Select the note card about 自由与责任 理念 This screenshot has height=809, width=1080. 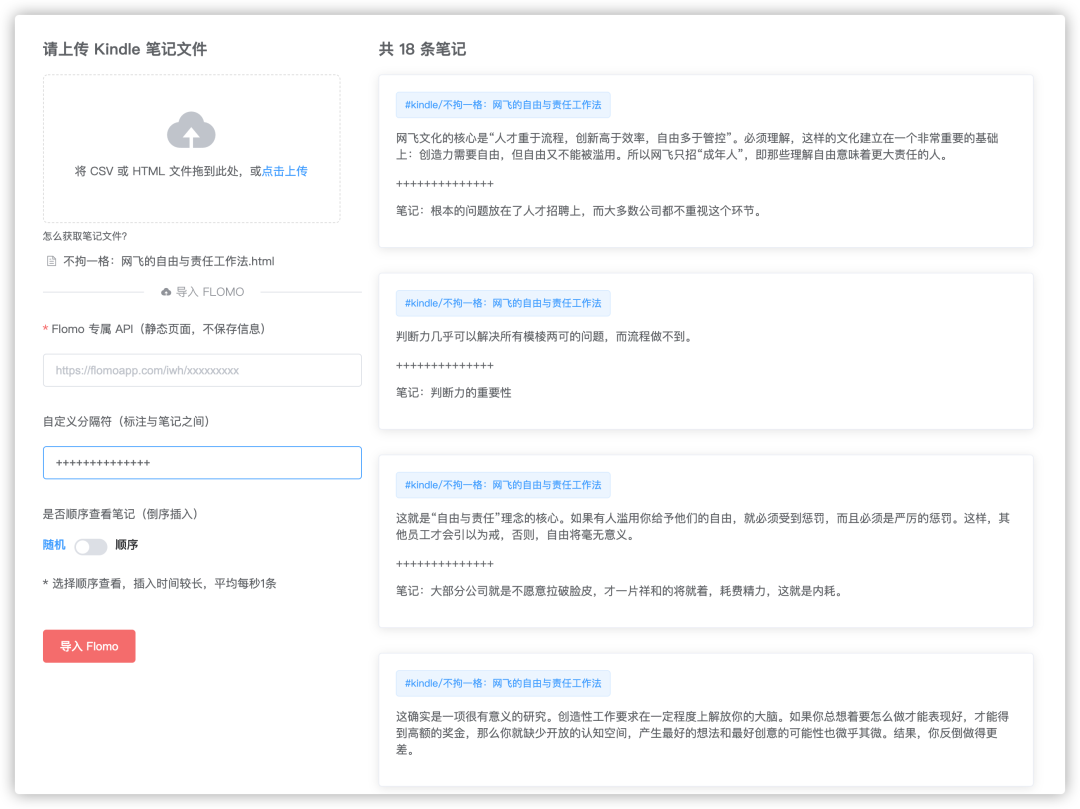[x=705, y=541]
